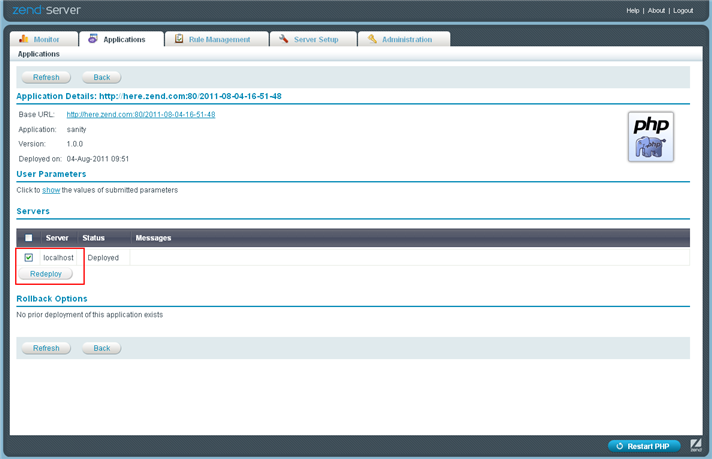Click the Administration key icon

point(372,39)
